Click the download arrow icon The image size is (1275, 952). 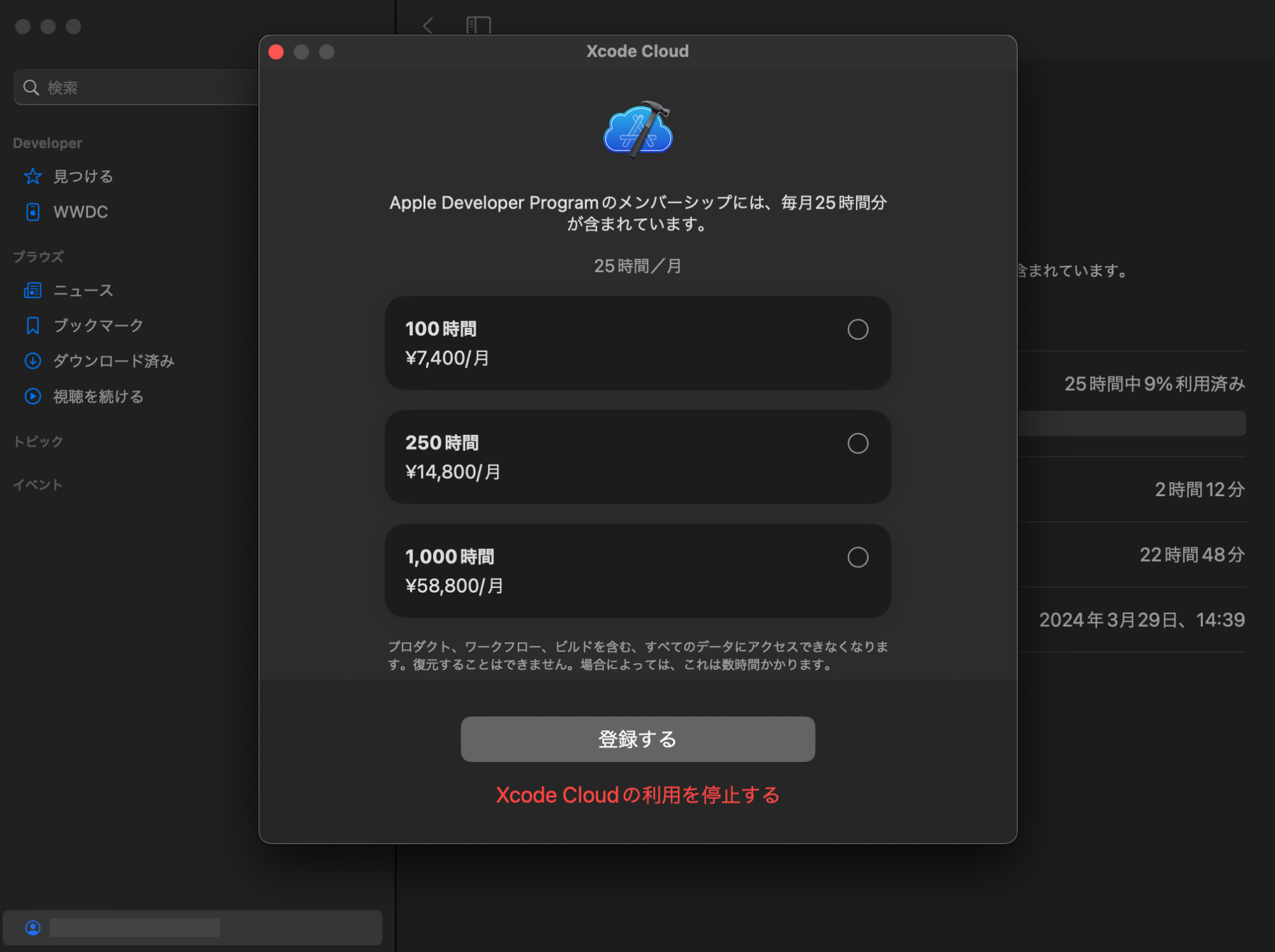point(33,361)
